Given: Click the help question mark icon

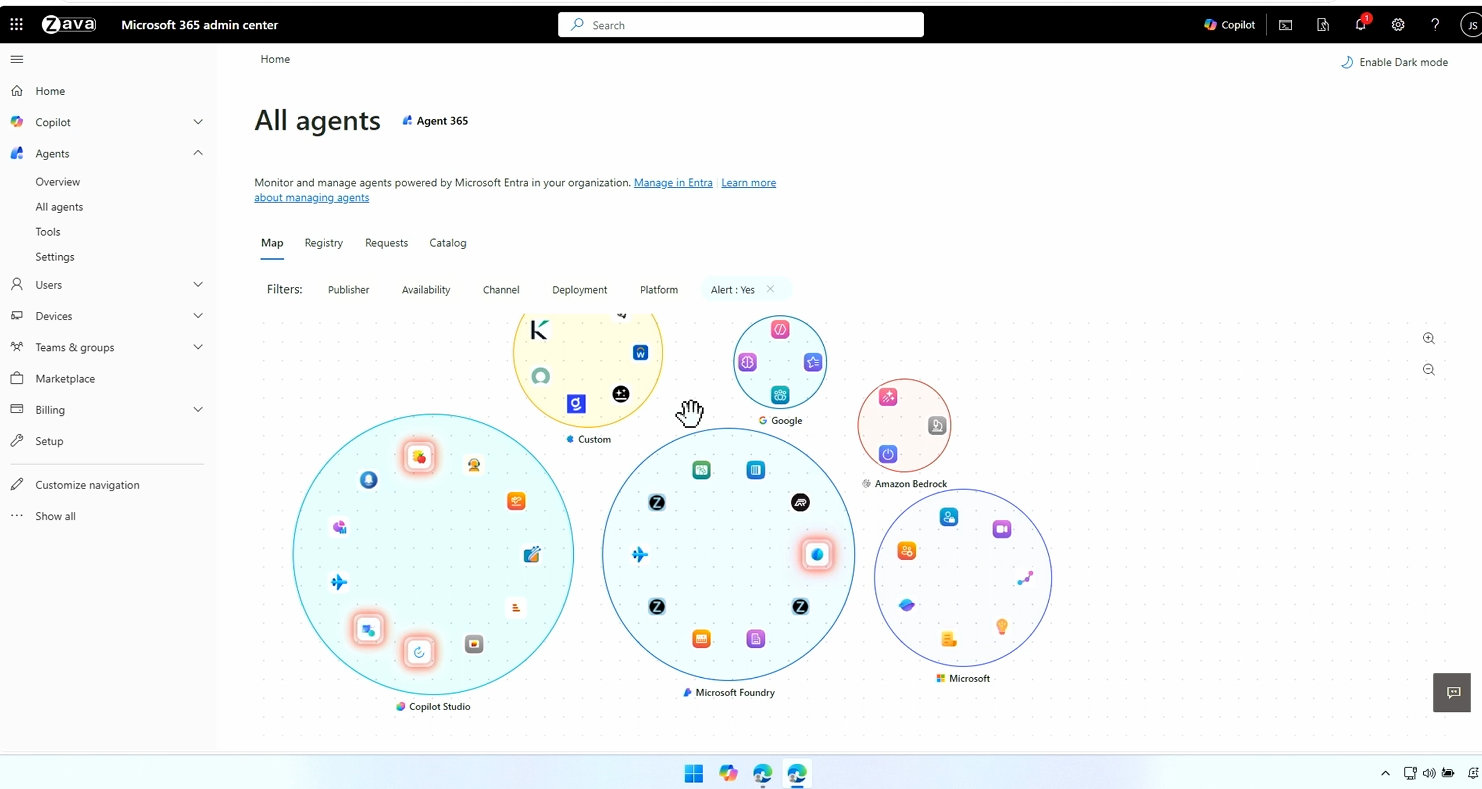Looking at the screenshot, I should click(x=1435, y=25).
